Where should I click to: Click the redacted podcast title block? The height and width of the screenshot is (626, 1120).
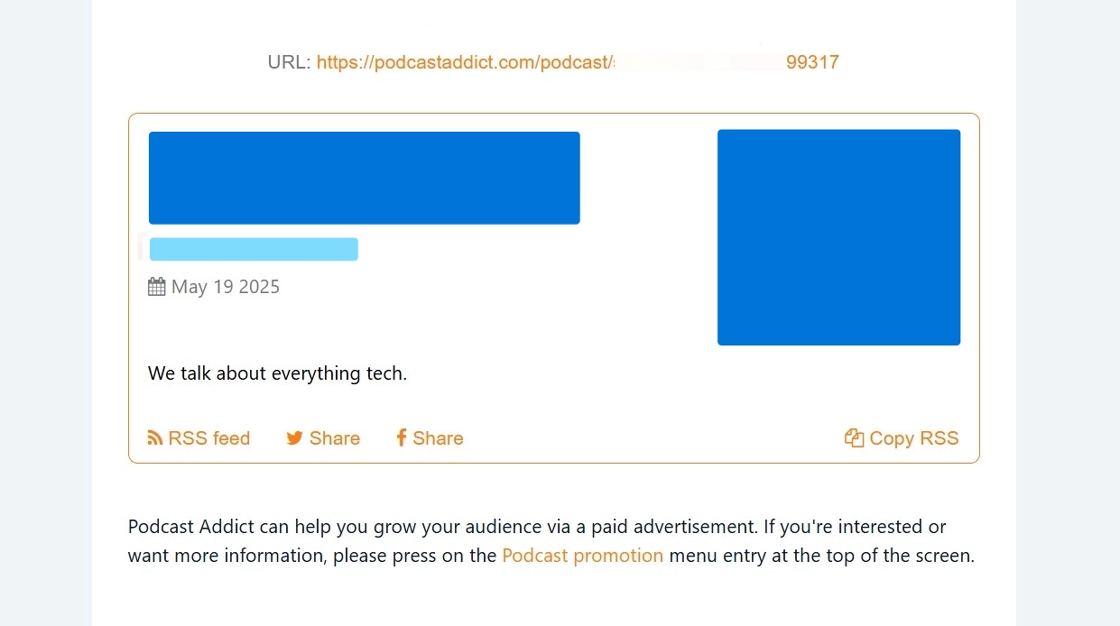click(x=364, y=178)
